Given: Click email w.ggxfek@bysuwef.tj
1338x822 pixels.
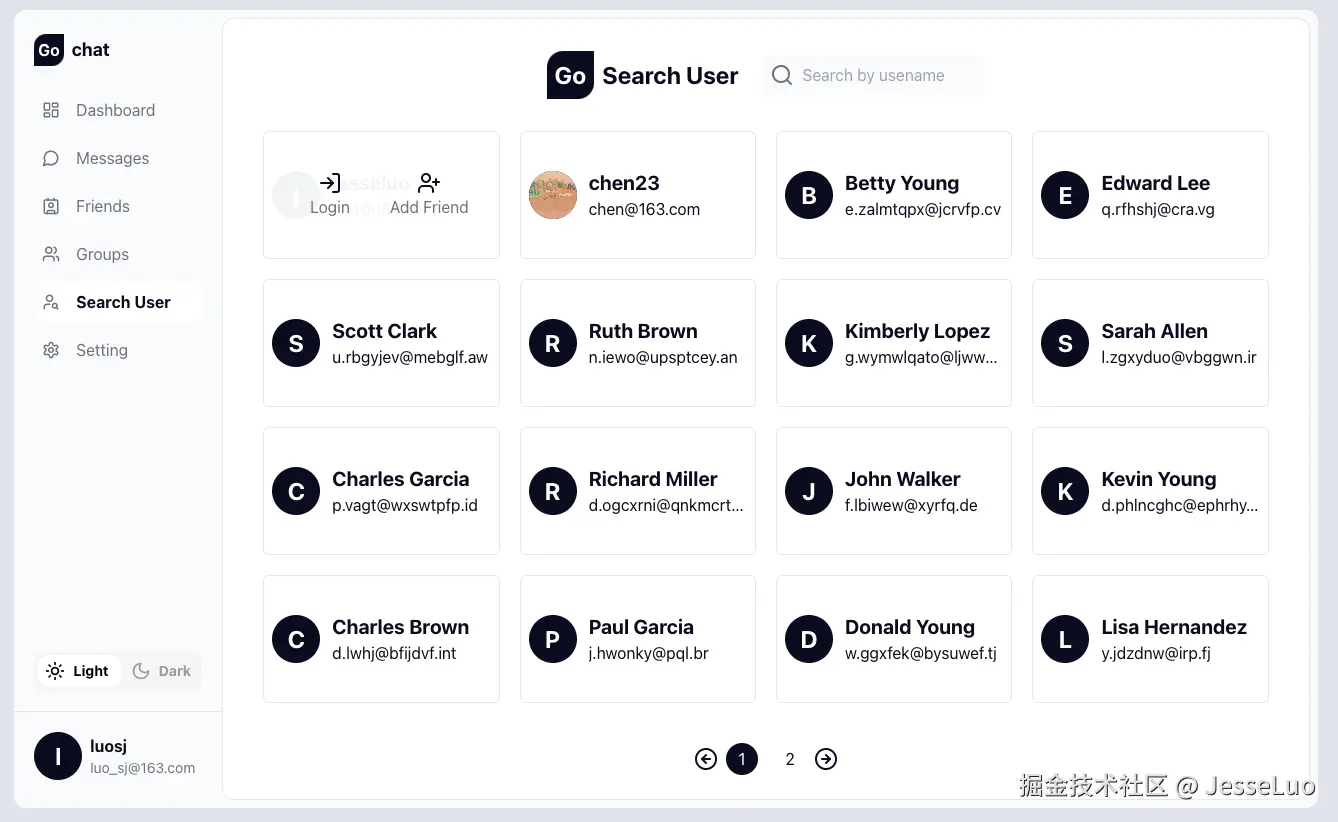Looking at the screenshot, I should 921,653.
